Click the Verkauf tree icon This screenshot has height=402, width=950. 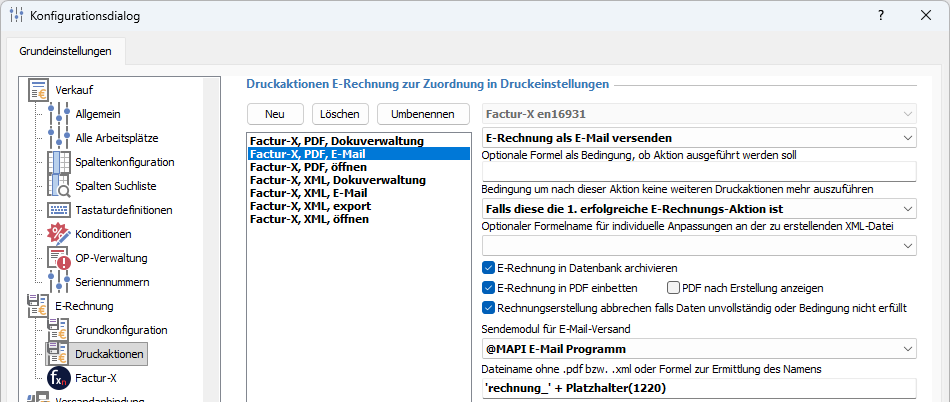[x=39, y=90]
